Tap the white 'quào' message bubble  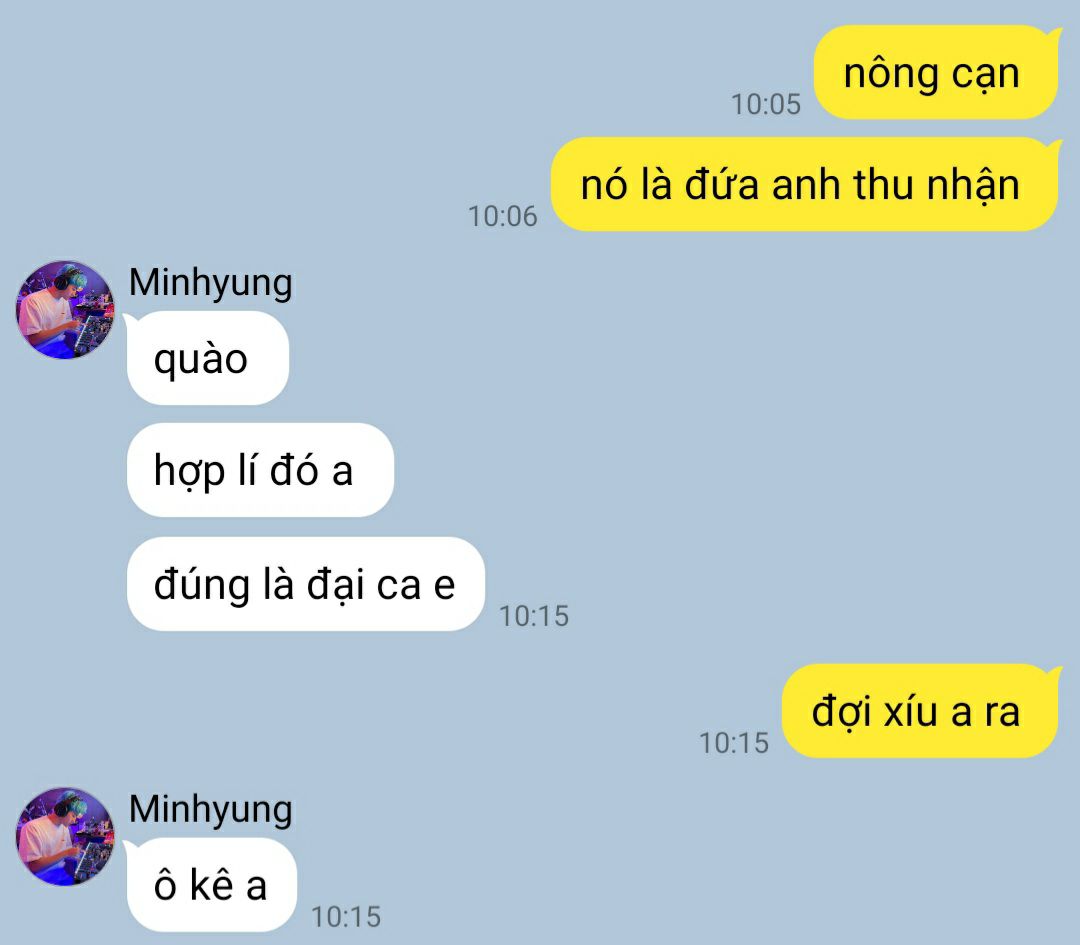tap(208, 358)
